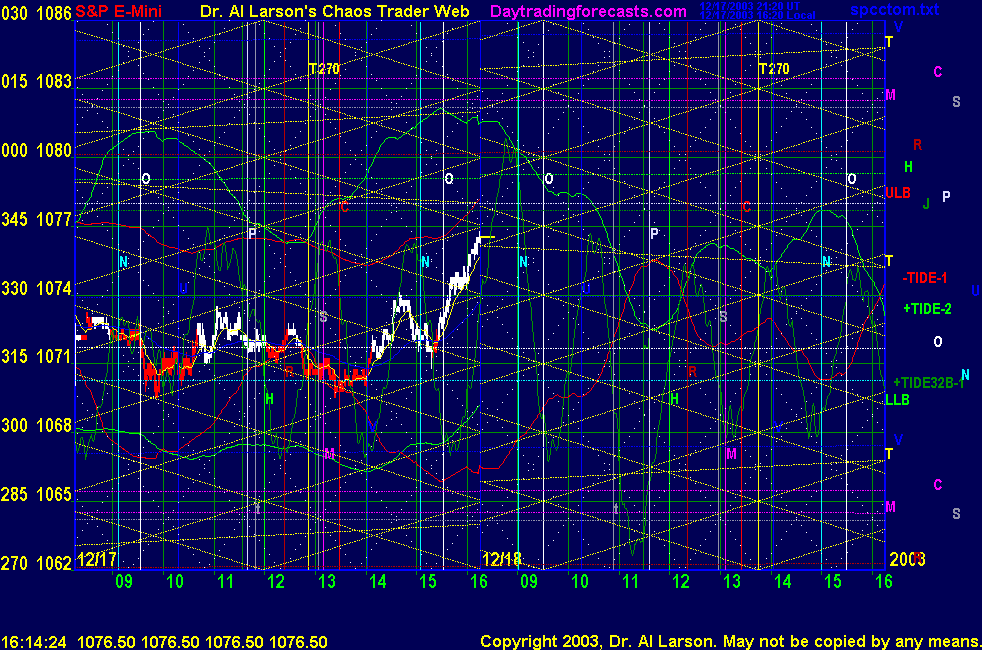The image size is (982, 650).
Task: Click the 330 1074 price axis label
Action: coord(36,288)
